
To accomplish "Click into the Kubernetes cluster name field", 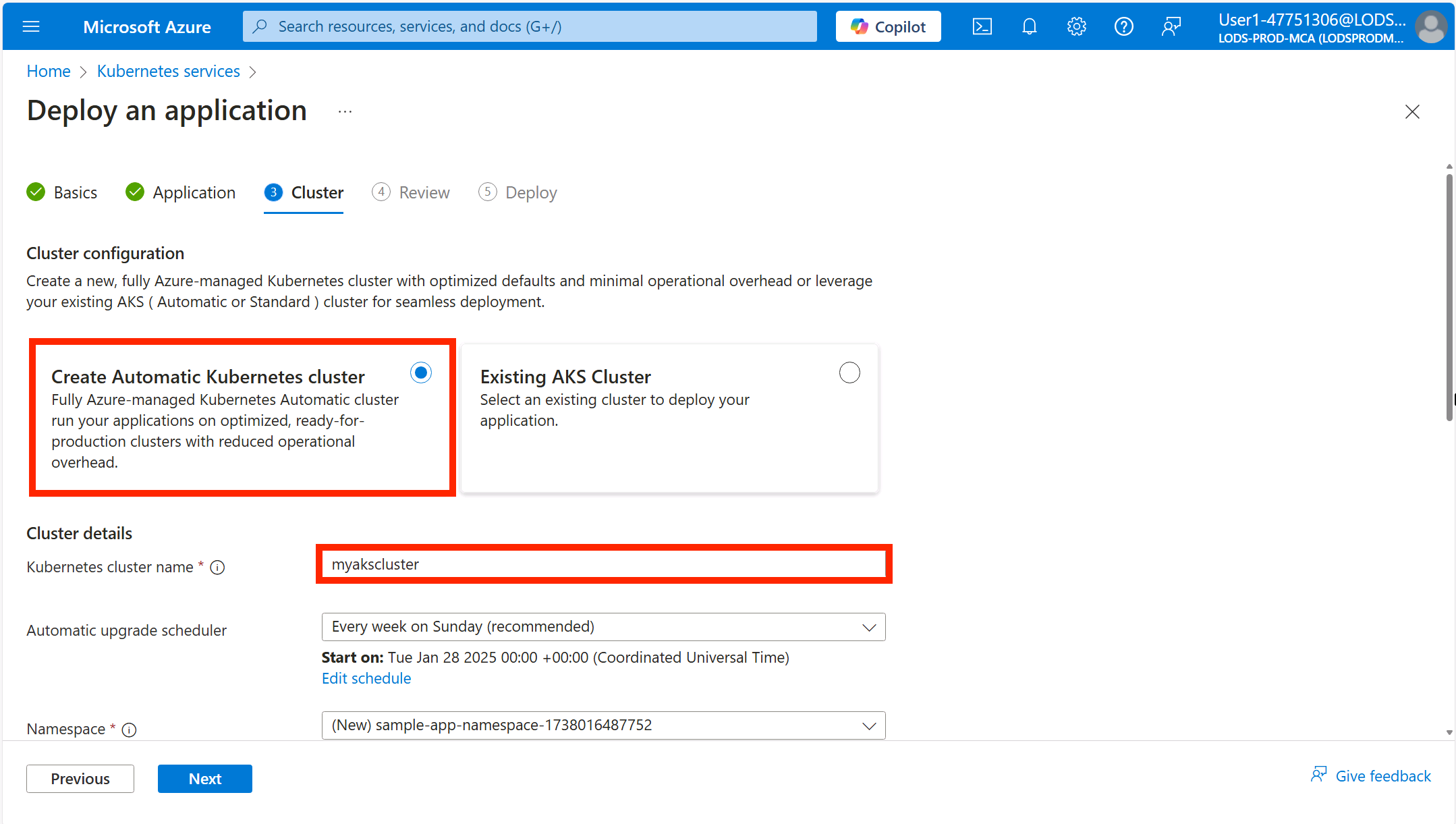I will tap(604, 564).
